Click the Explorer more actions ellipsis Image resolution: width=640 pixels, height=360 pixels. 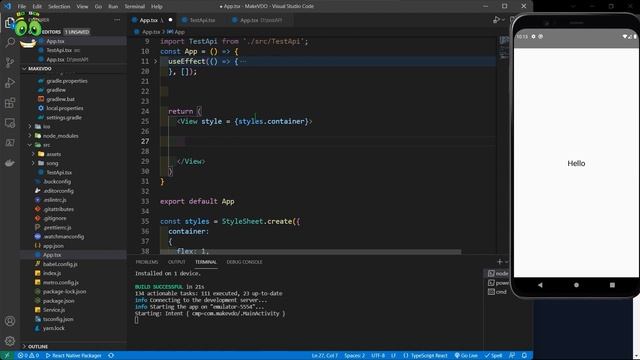point(117,20)
